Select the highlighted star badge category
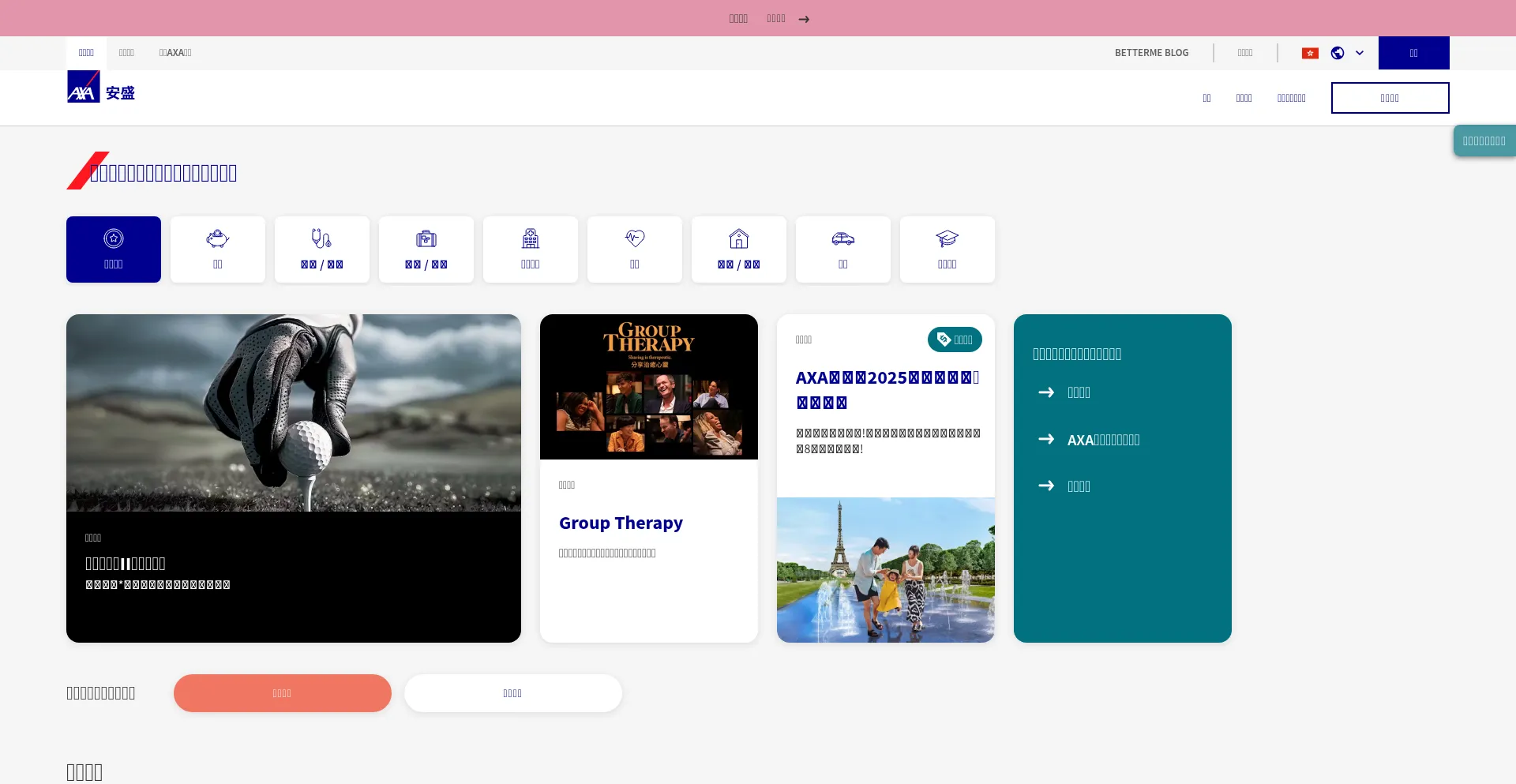Screen dimensions: 1516x784 [114, 249]
